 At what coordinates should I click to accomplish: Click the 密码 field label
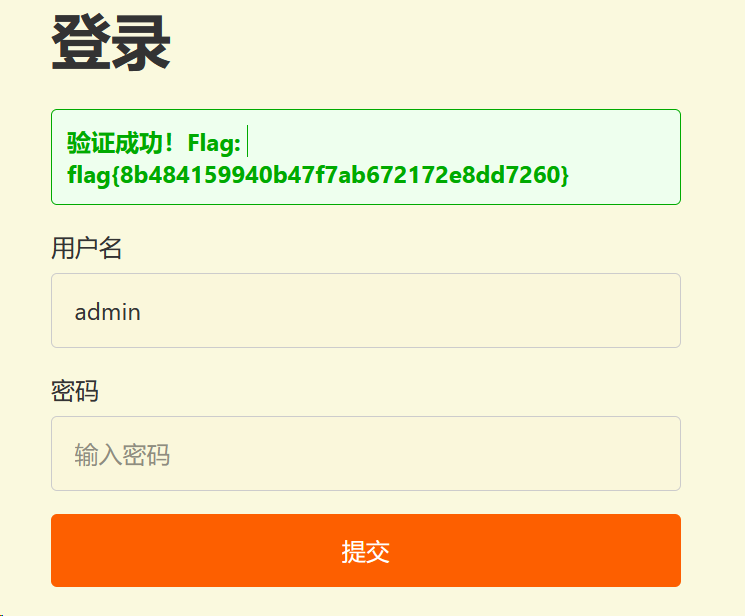pos(75,391)
